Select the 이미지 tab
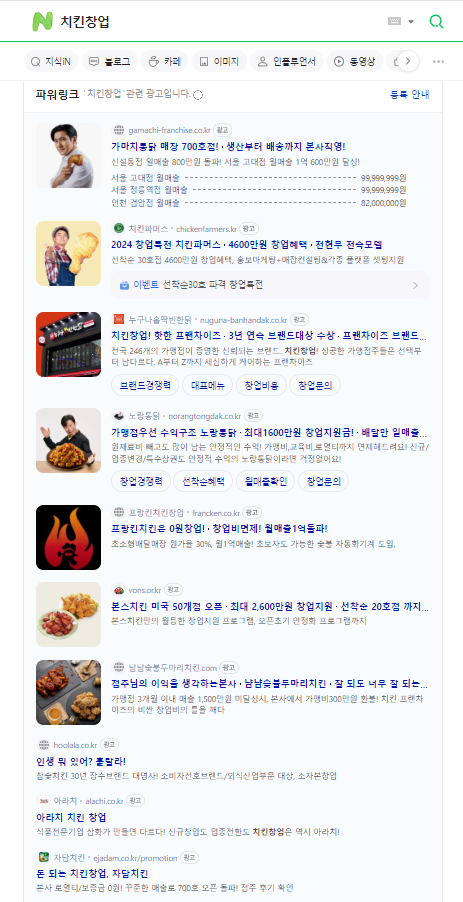Image resolution: width=463 pixels, height=902 pixels. click(219, 62)
